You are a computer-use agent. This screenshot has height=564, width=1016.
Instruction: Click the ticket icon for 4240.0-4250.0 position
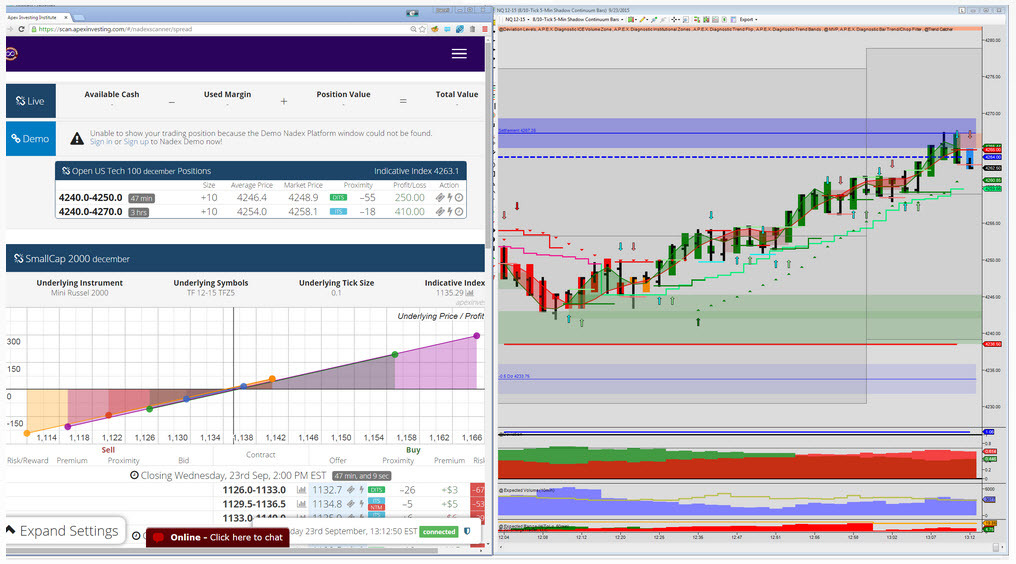pyautogui.click(x=440, y=198)
